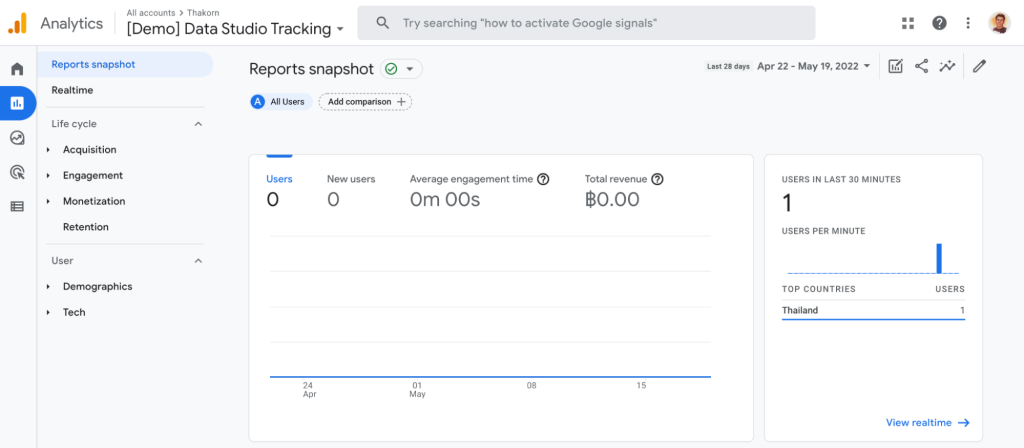Open the property selector dropdown arrow
The height and width of the screenshot is (448, 1024).
pyautogui.click(x=340, y=29)
